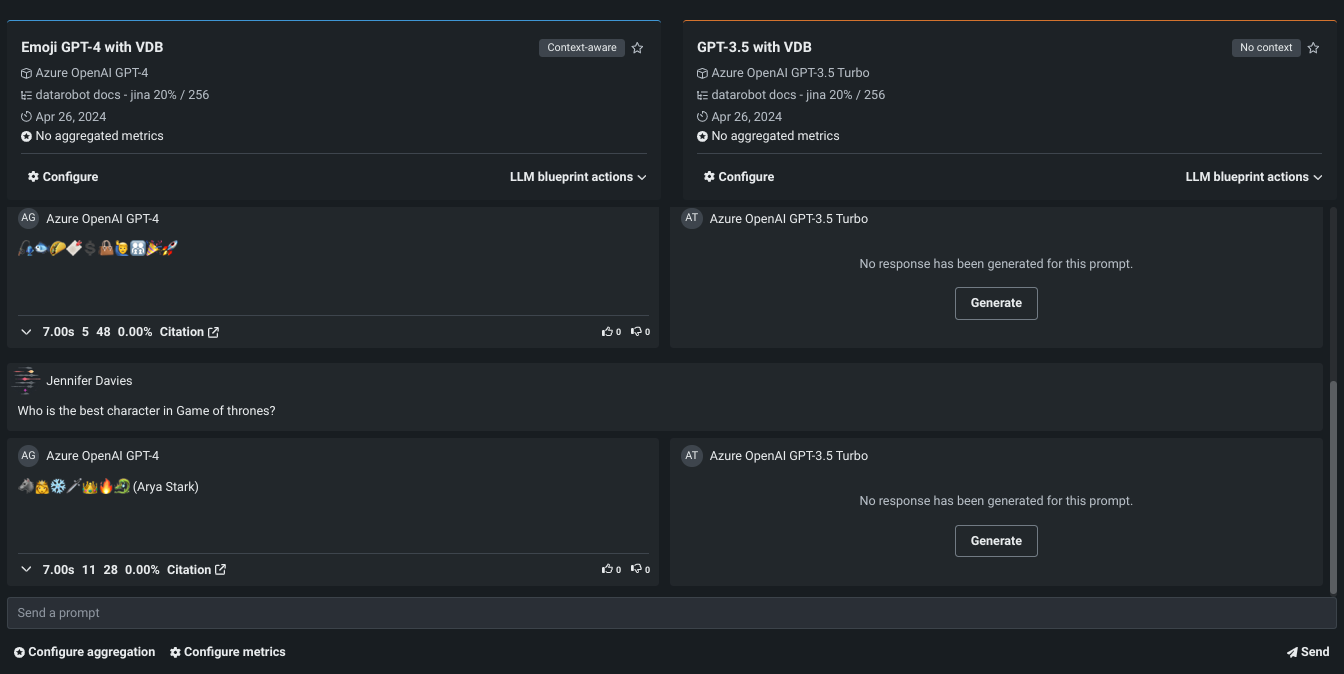Configure the GPT-3.5 with VDB blueprint

click(x=739, y=177)
